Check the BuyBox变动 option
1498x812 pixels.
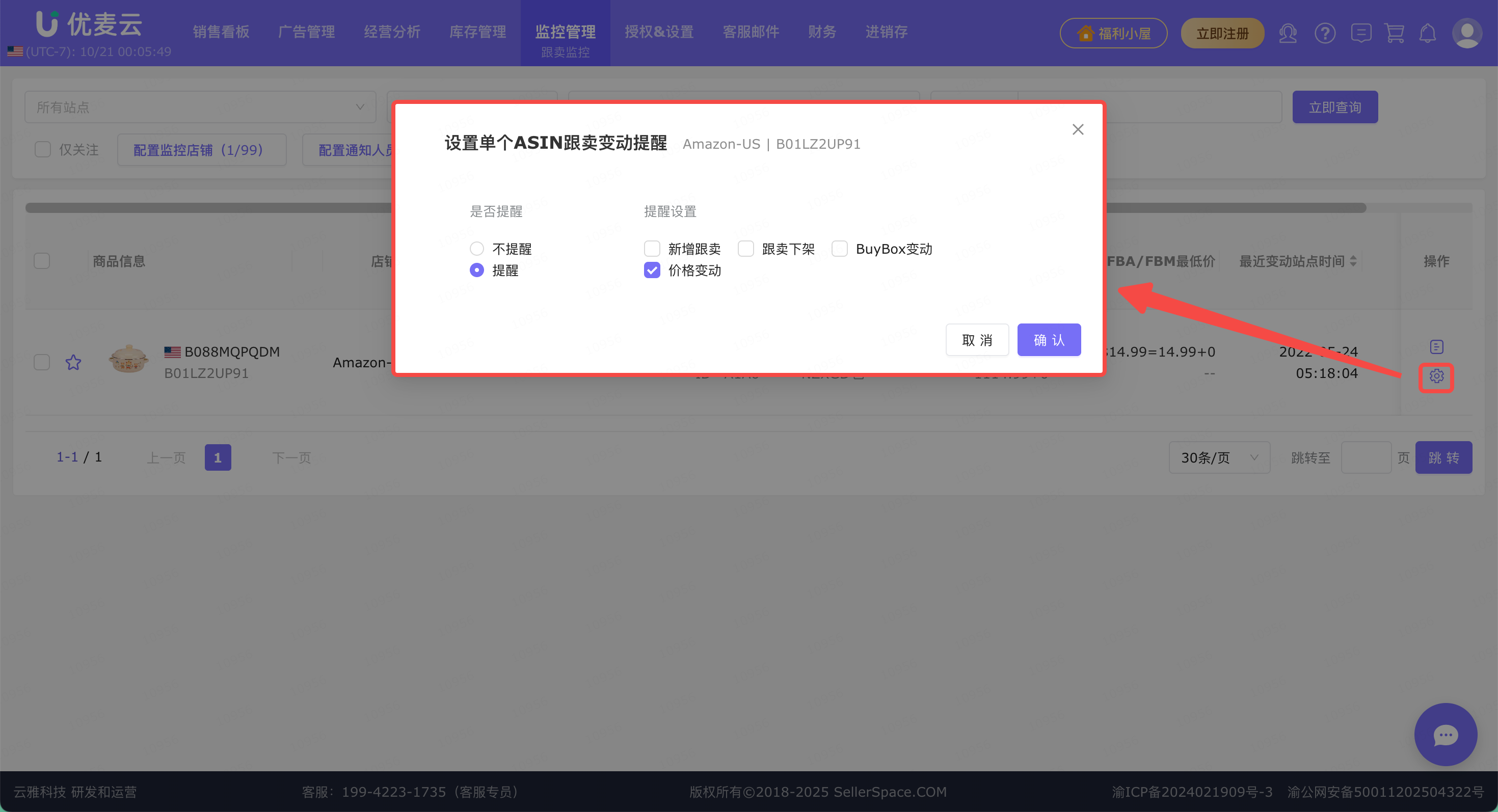[x=840, y=249]
